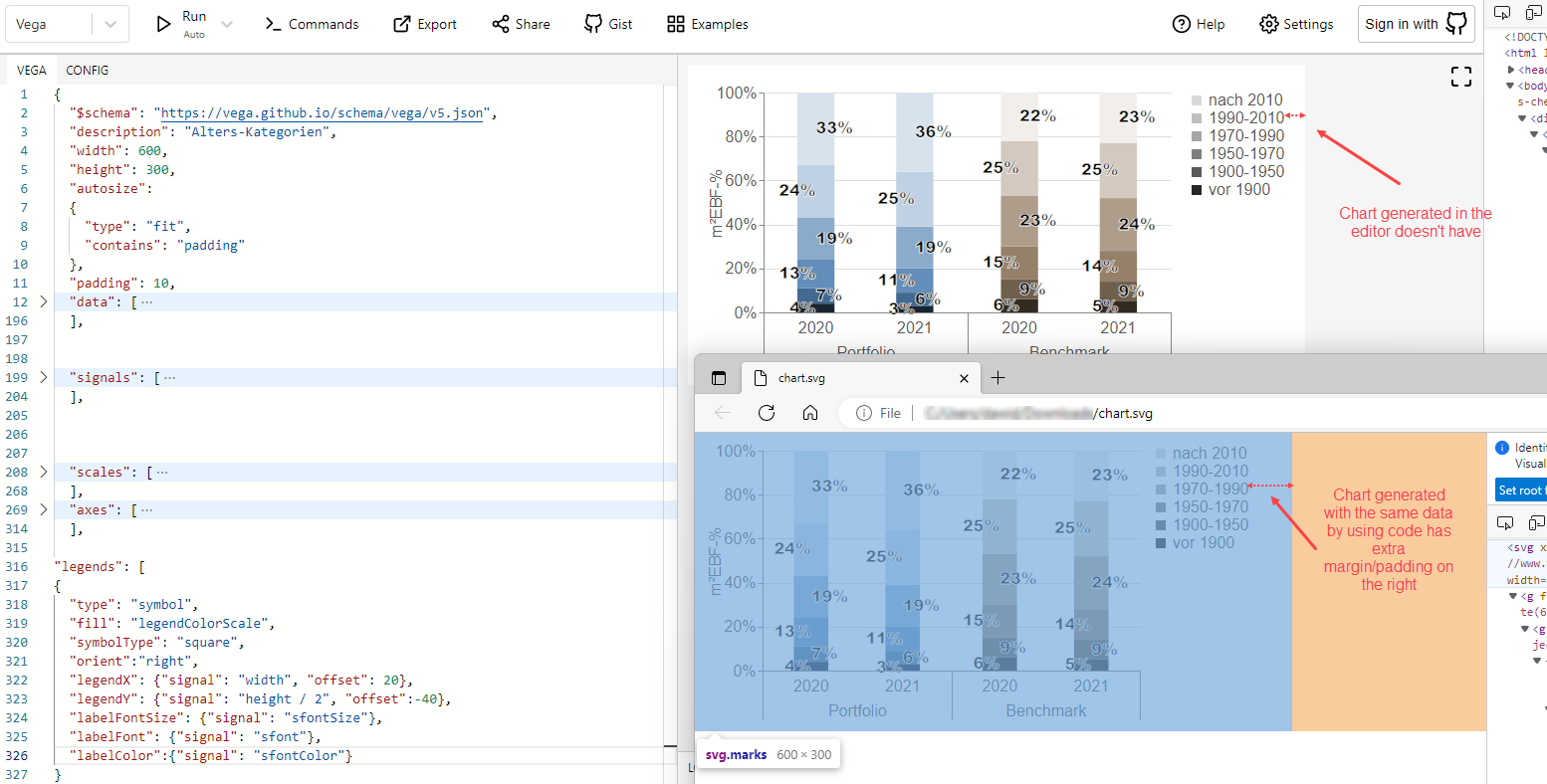Open the Vega v5 schema URL link

[323, 112]
